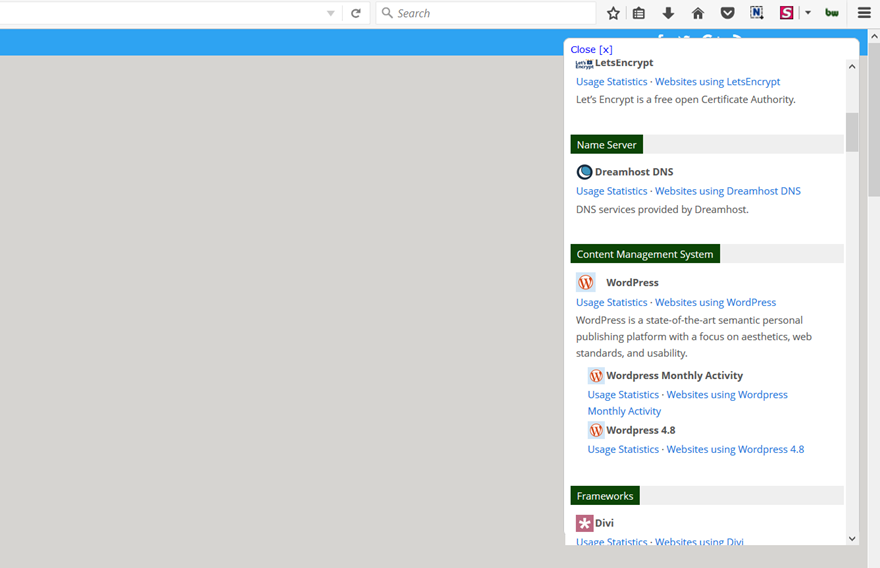Screen dimensions: 880x568
Task: Click the page scrollbar up arrow
Action: (874, 36)
